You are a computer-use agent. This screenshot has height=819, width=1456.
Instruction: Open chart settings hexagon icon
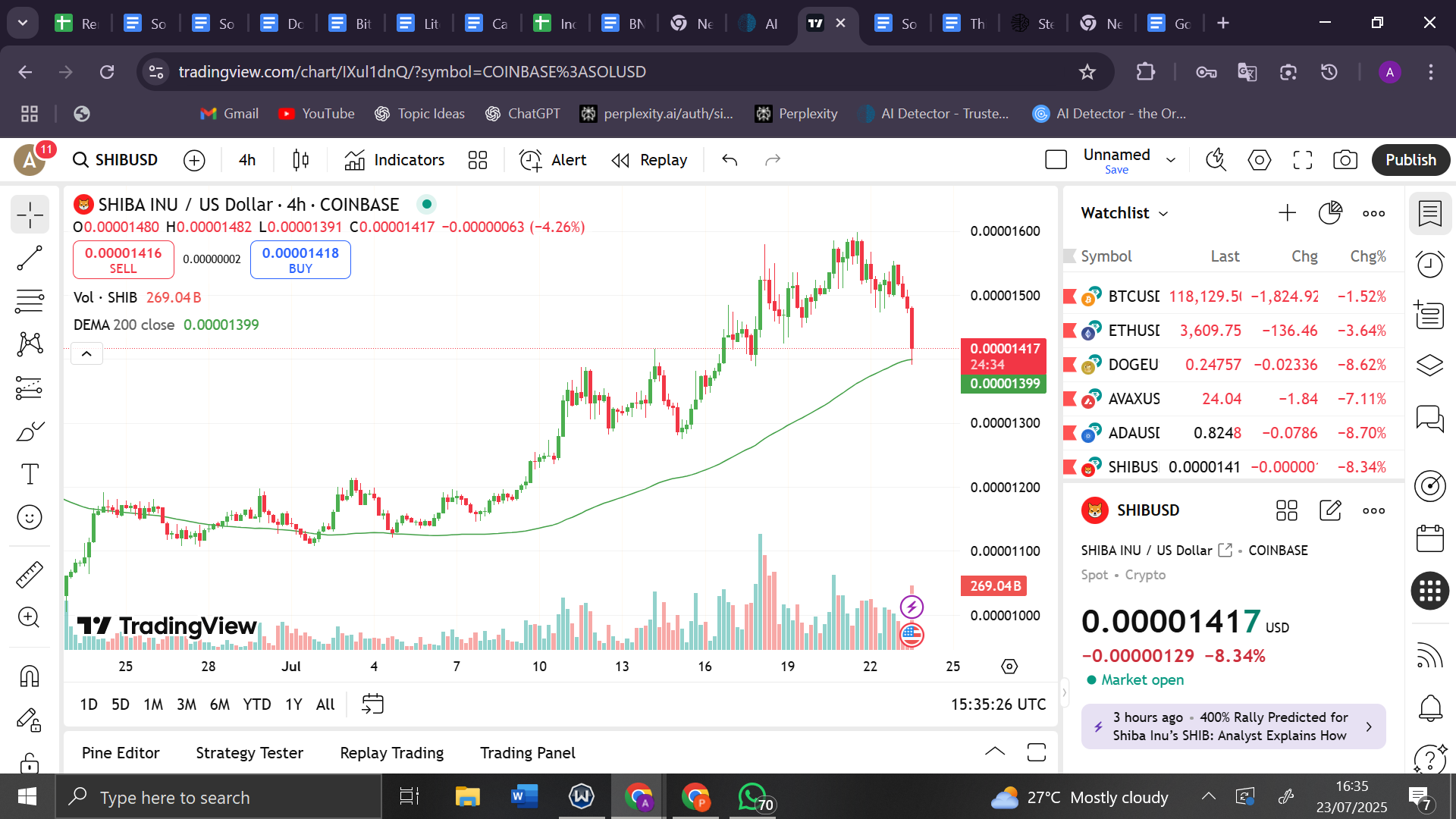(1259, 160)
